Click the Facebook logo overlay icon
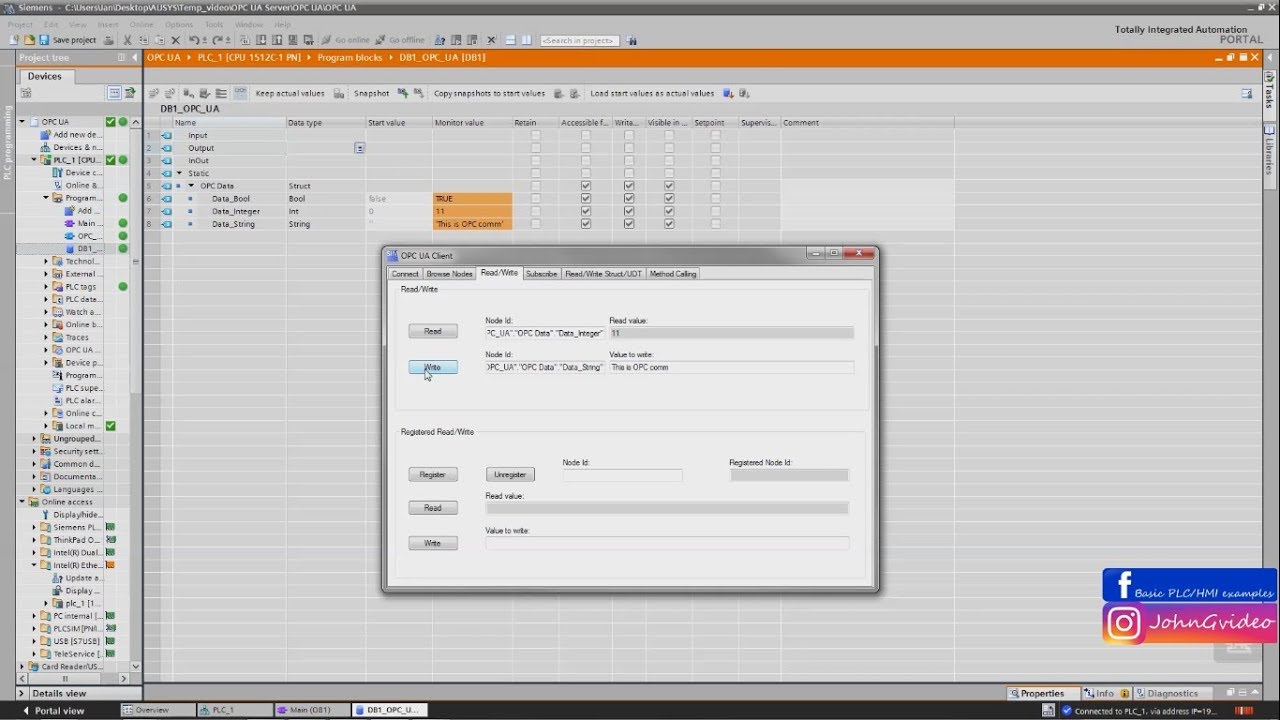The height and width of the screenshot is (720, 1280). (x=1123, y=585)
